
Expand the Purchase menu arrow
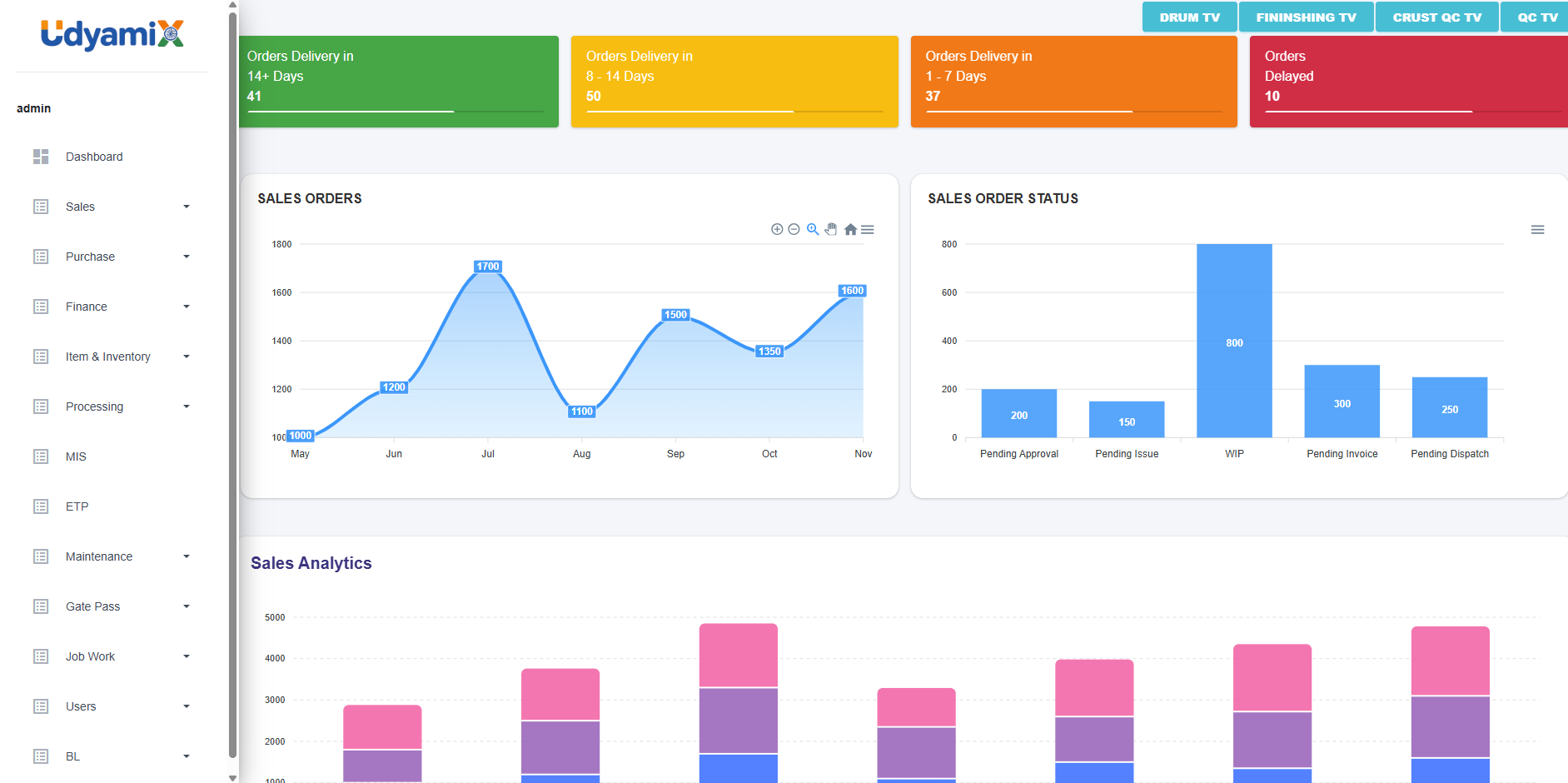187,257
